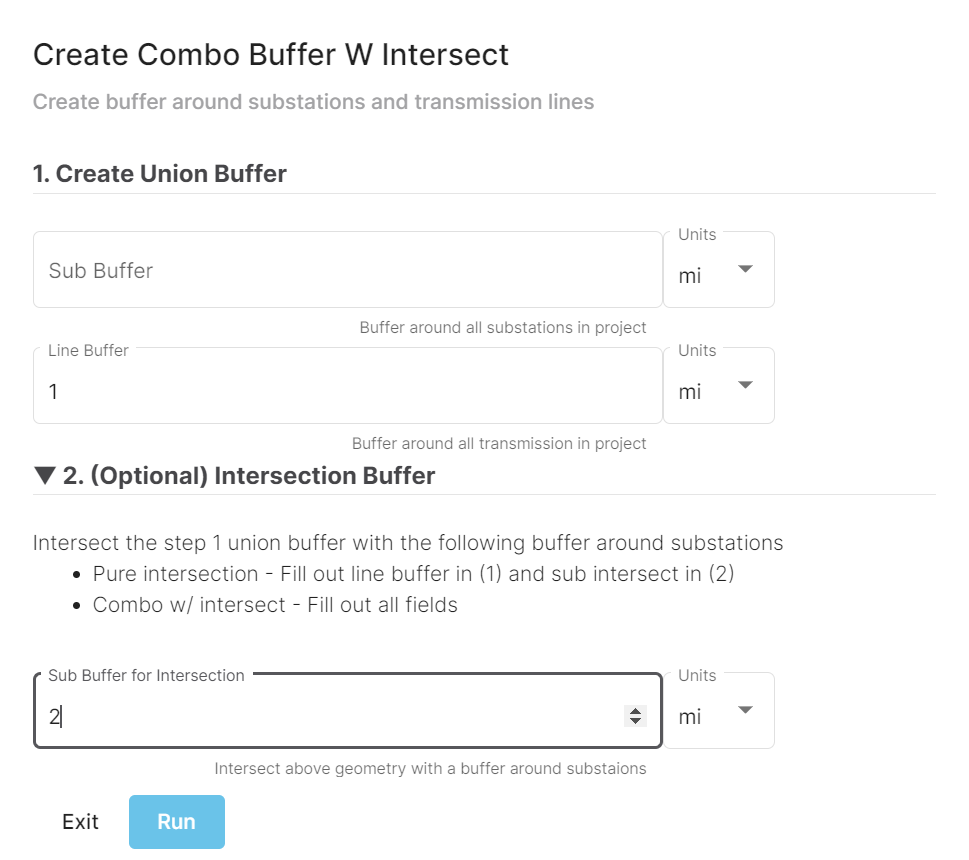Image resolution: width=969 pixels, height=860 pixels.
Task: Click Exit to close the dialog
Action: tap(79, 821)
